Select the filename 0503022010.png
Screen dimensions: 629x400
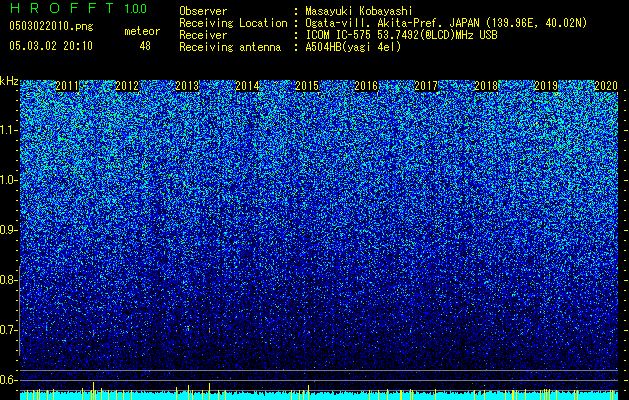point(51,26)
